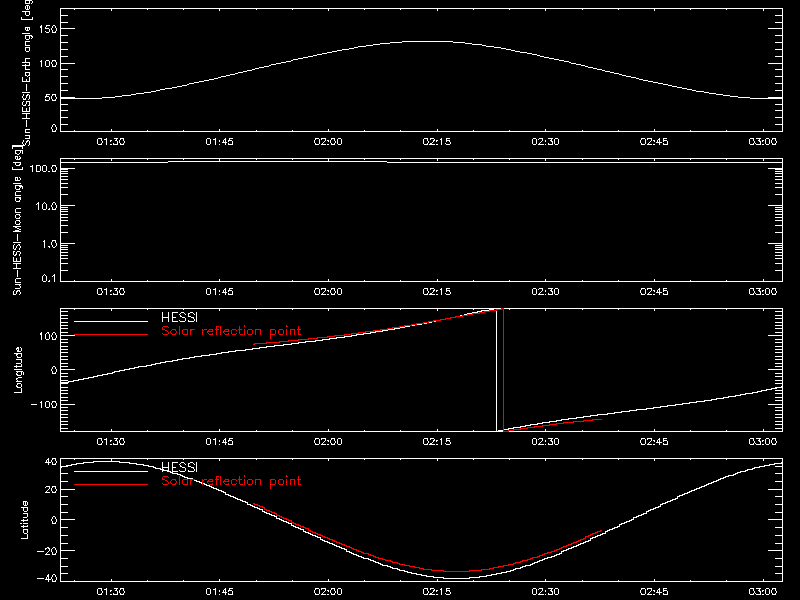Click the 1.0 tick on Moon angle axis
800x600 pixels.
click(49, 244)
